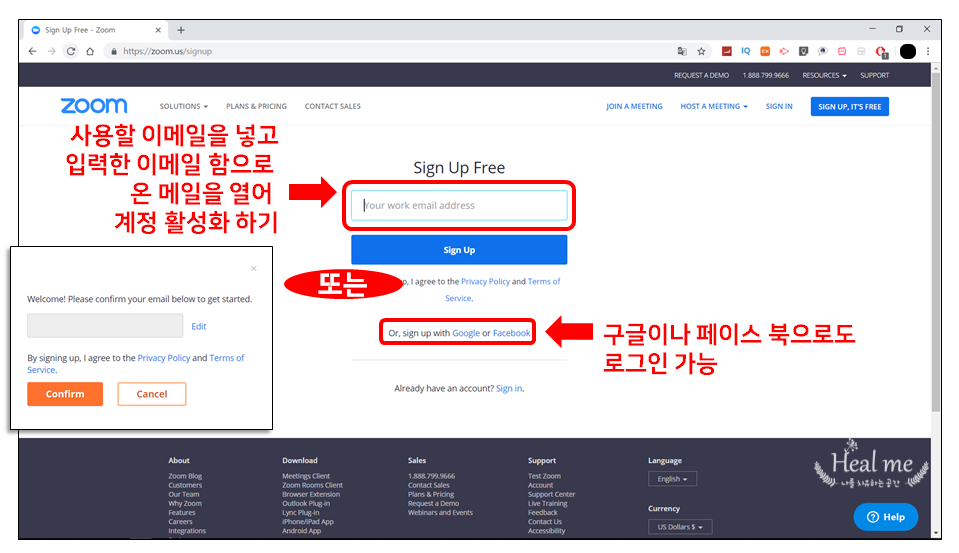The width and height of the screenshot is (959, 553).
Task: Click the red extension icon with badge 1
Action: tap(881, 52)
